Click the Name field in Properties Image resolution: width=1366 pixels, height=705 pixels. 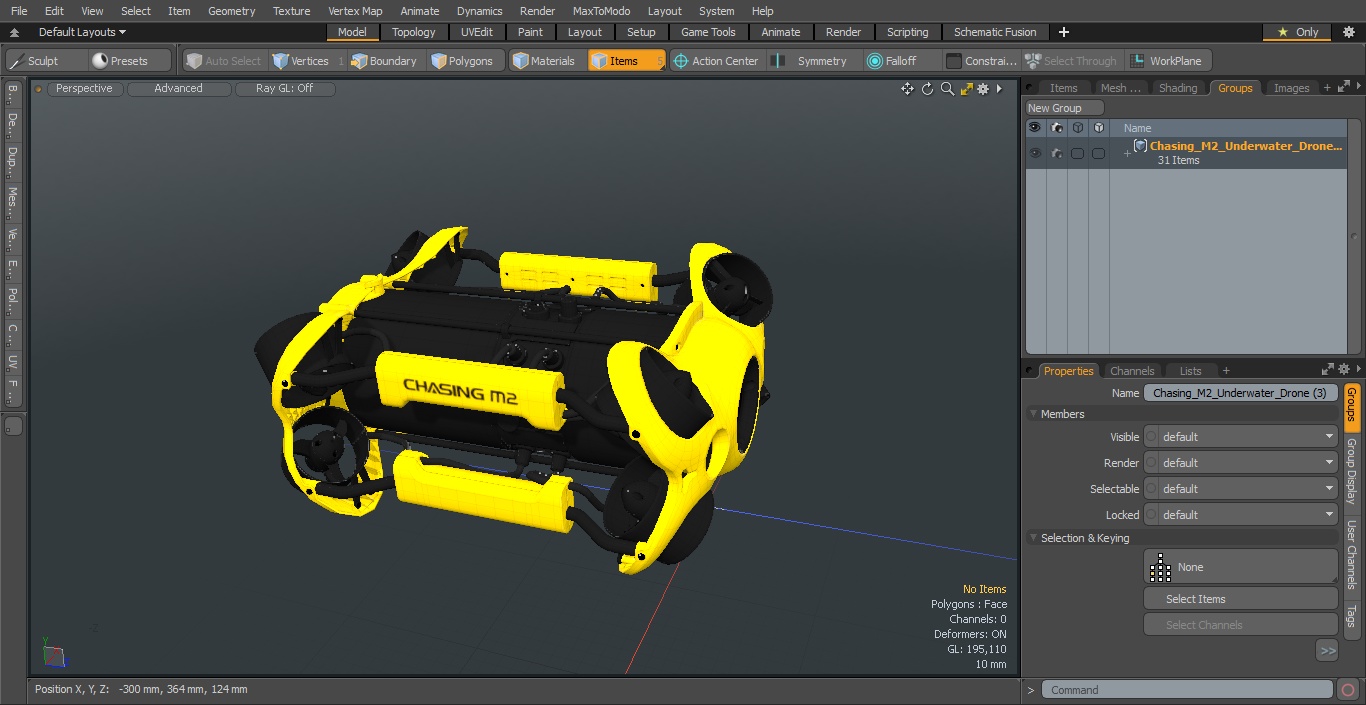tap(1240, 393)
